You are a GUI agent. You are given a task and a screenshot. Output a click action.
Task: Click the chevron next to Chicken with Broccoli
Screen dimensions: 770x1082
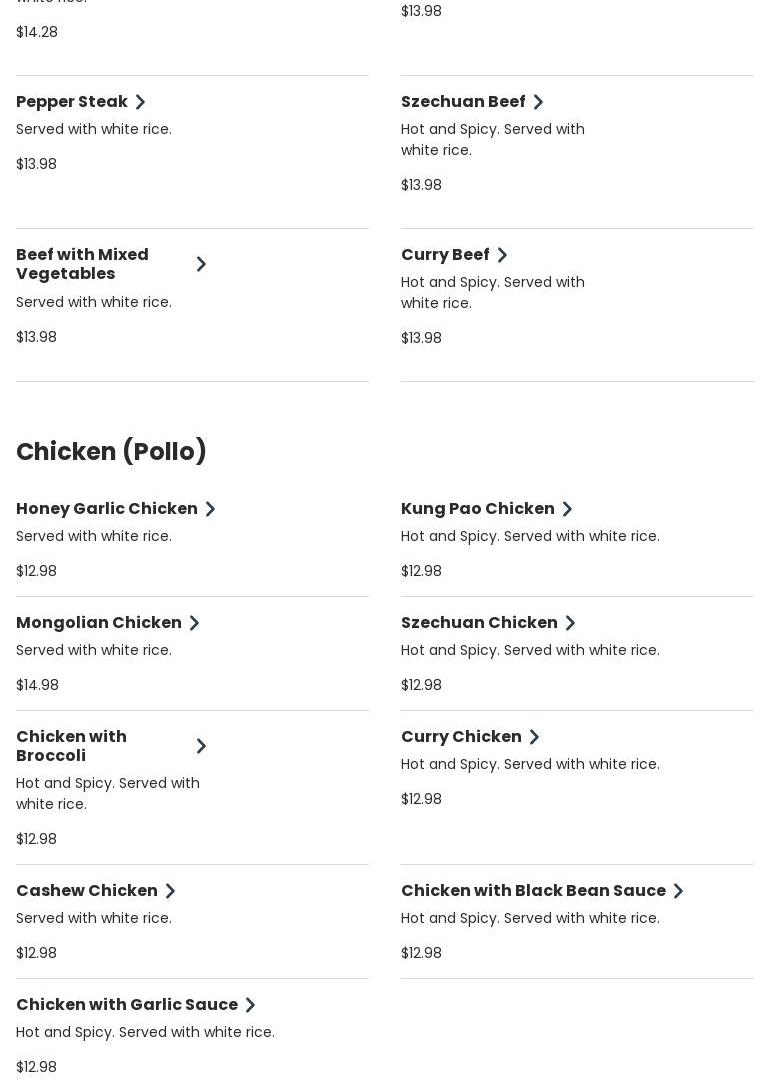(201, 746)
